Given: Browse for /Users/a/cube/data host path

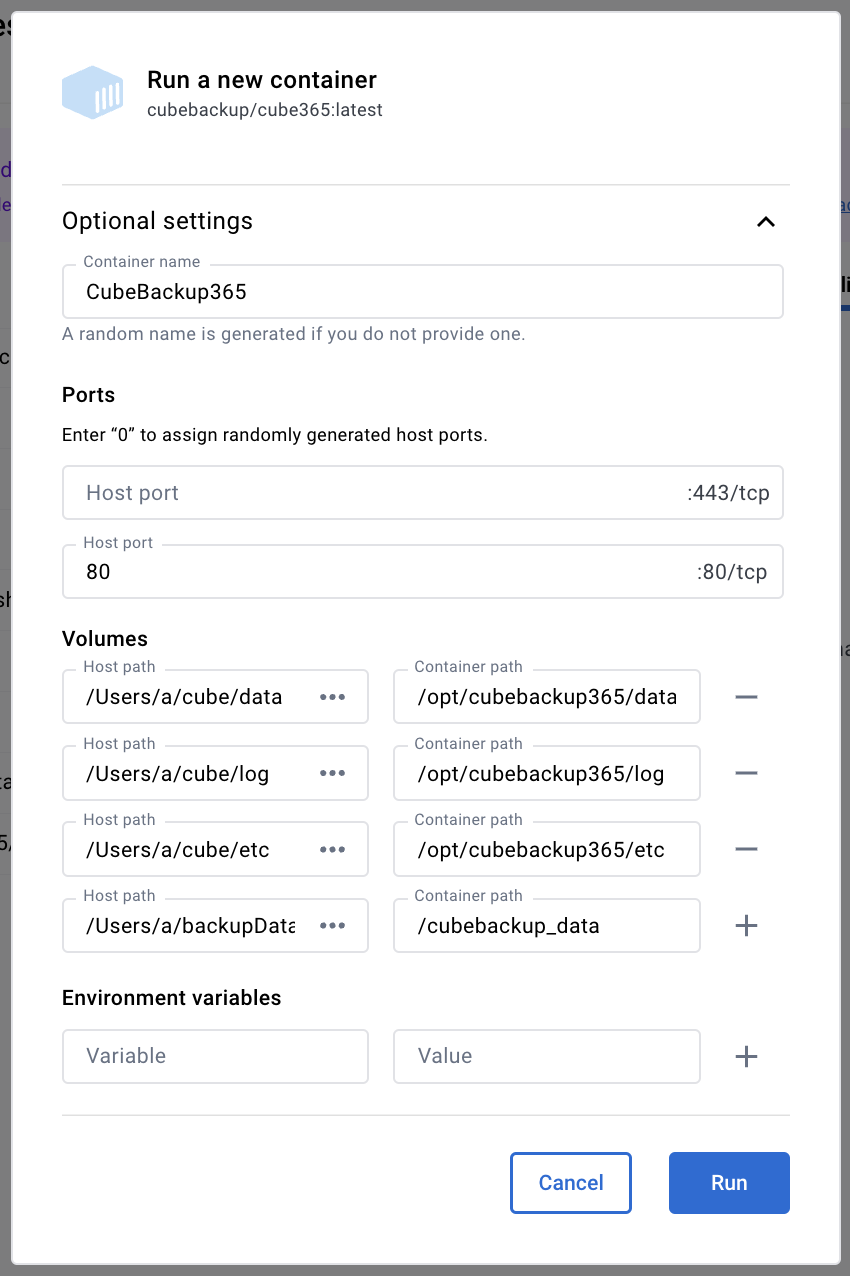Looking at the screenshot, I should [333, 697].
